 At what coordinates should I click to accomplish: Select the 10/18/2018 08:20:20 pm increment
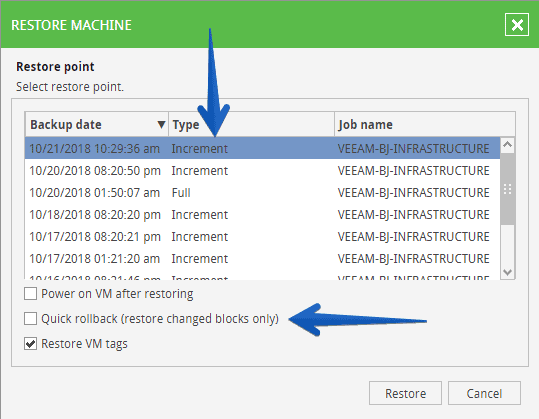pos(263,214)
